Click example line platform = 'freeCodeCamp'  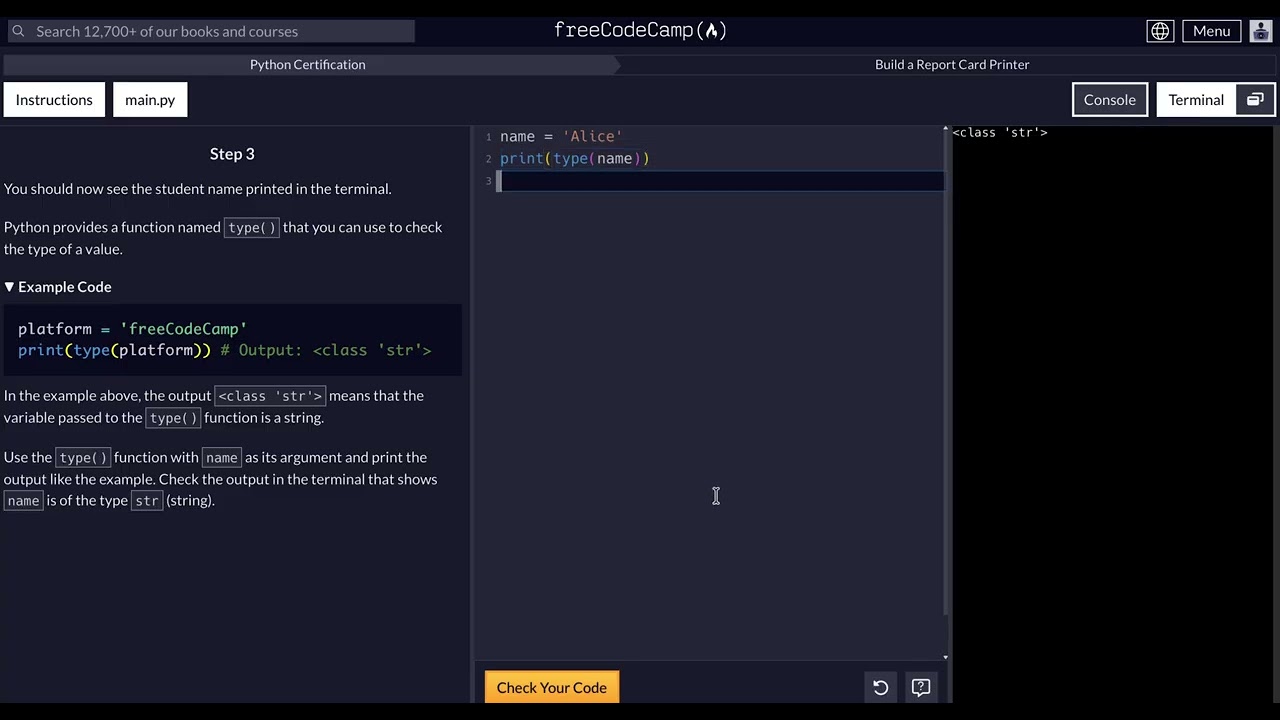pos(132,329)
